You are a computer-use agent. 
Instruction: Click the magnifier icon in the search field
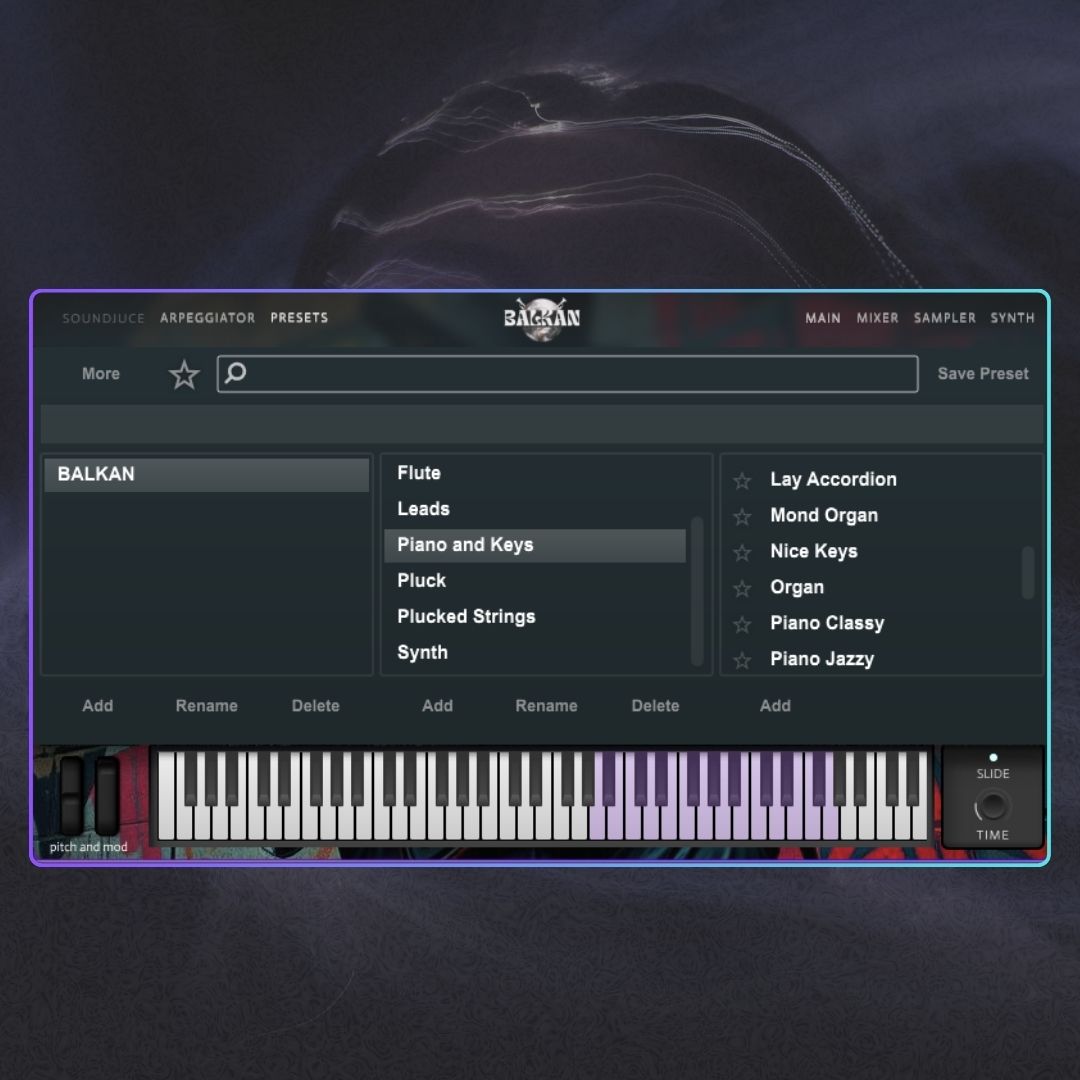(236, 374)
